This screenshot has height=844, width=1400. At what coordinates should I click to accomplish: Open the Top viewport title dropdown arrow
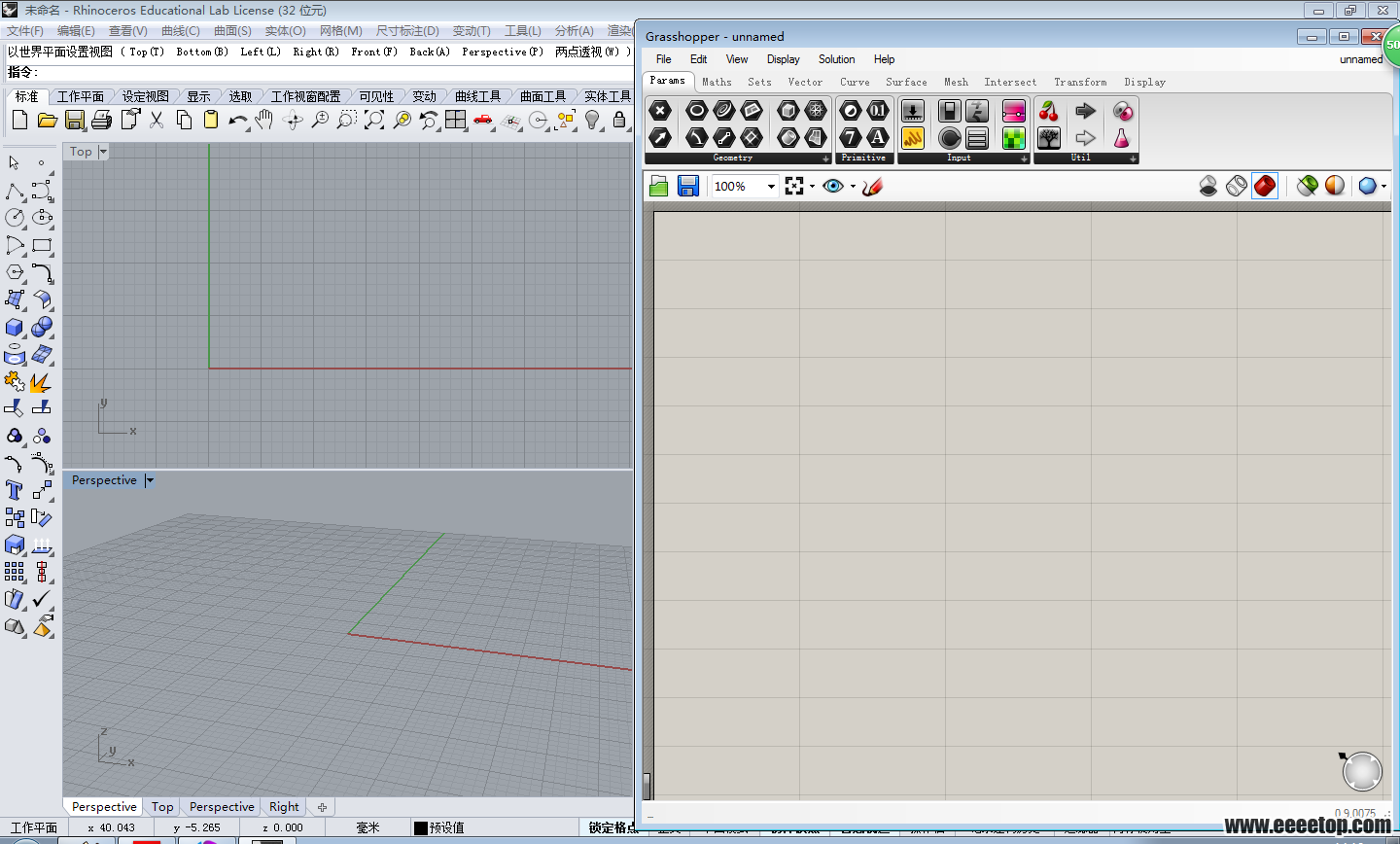coord(103,152)
